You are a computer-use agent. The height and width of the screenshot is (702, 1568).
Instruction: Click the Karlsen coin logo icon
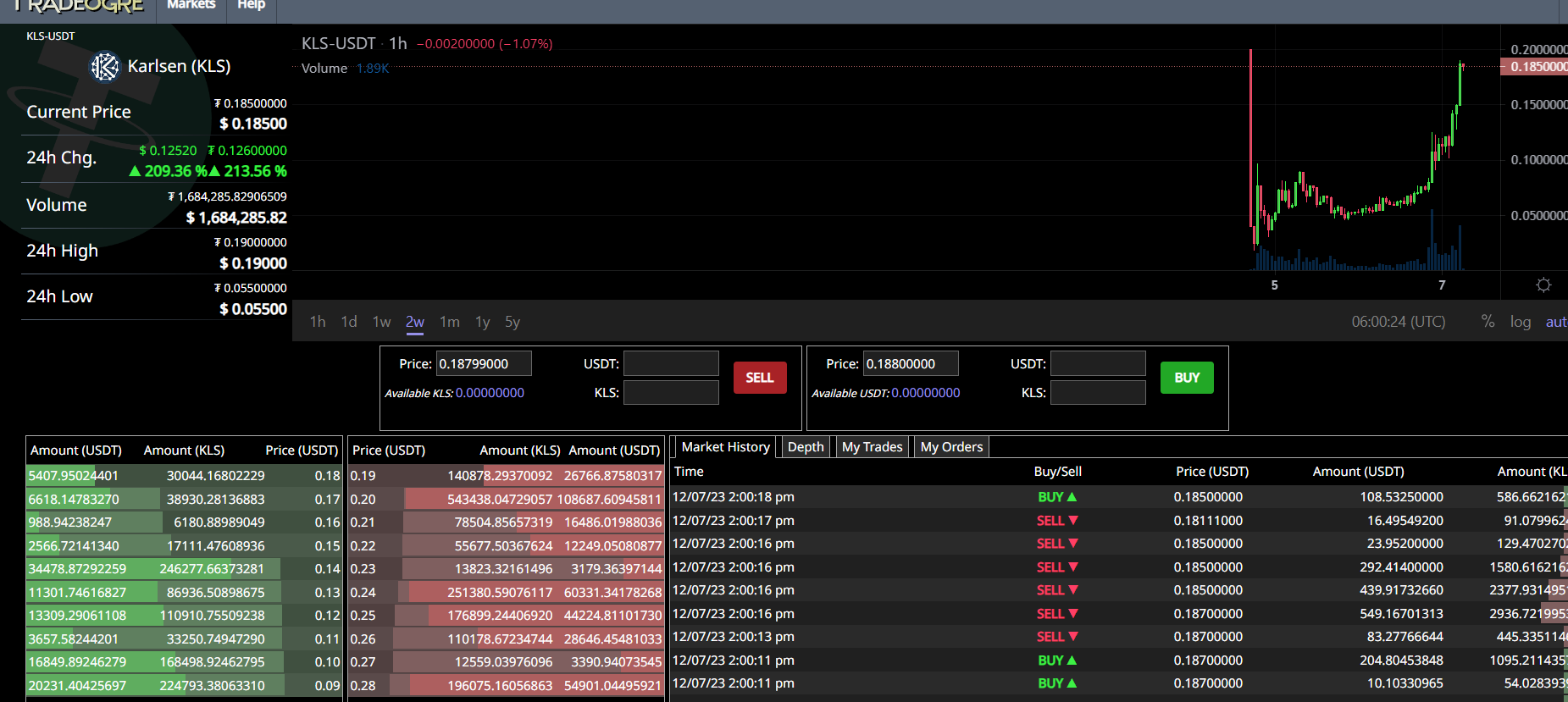tap(105, 66)
